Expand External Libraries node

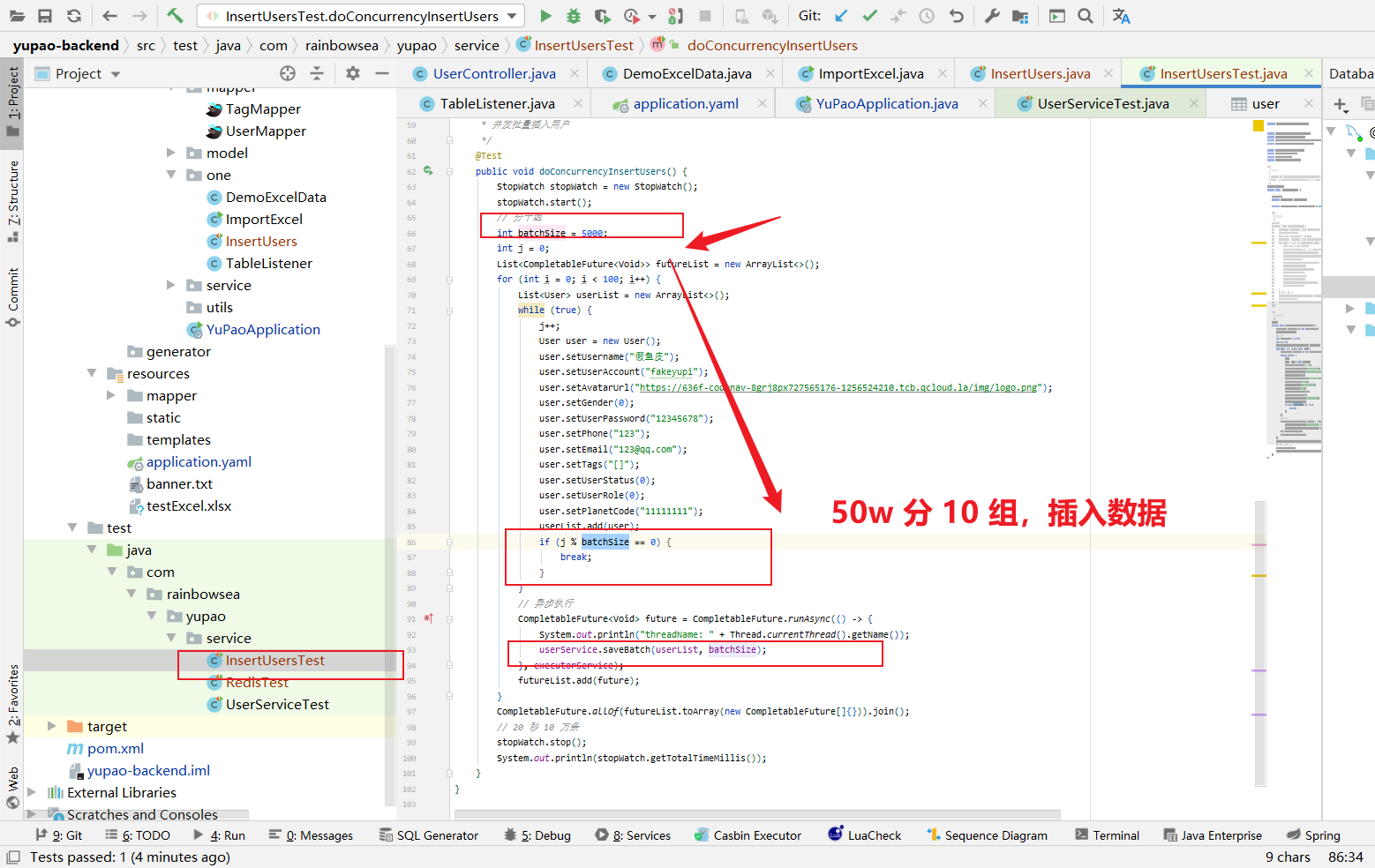pos(32,792)
